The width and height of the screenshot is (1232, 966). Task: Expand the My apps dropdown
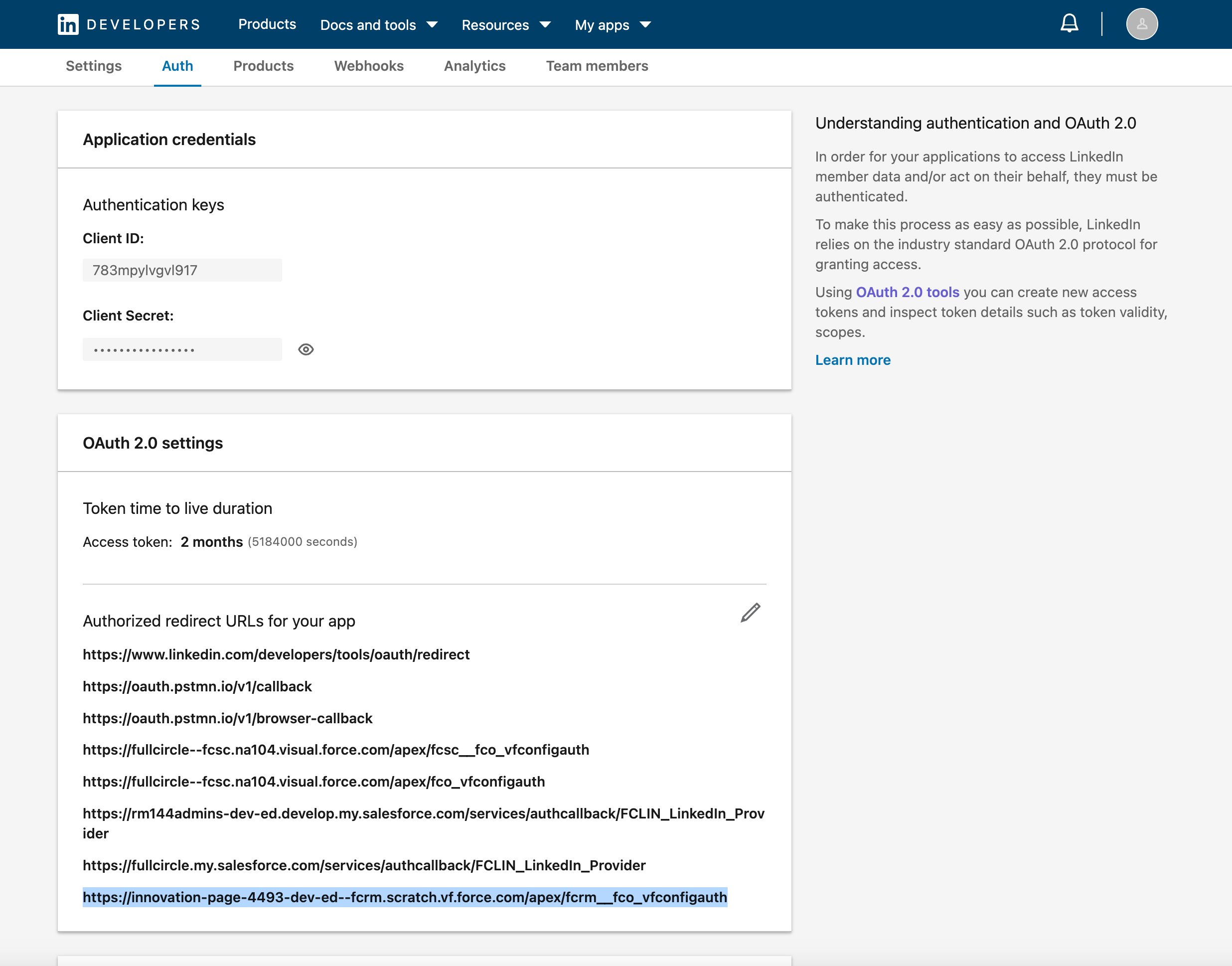(613, 25)
